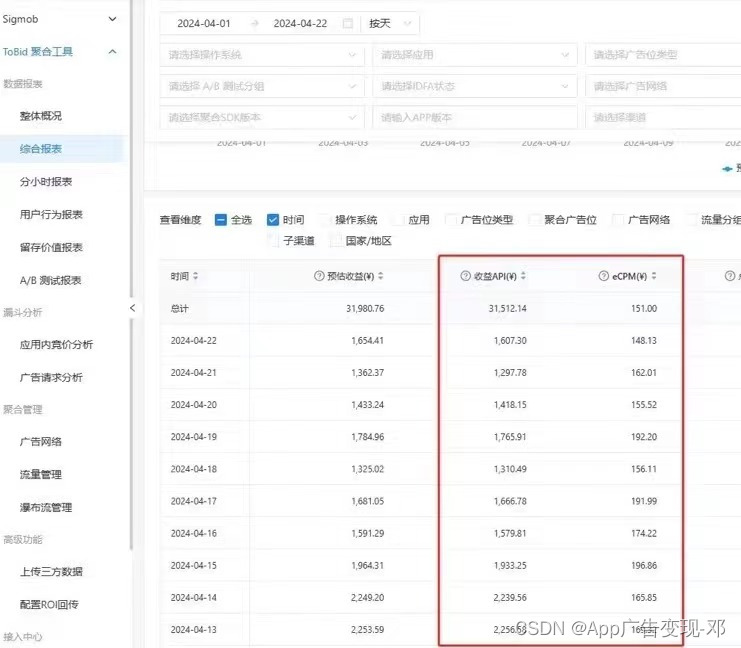Click the 请输入APP版本 input field
Screen dimensions: 741x648
tap(474, 117)
